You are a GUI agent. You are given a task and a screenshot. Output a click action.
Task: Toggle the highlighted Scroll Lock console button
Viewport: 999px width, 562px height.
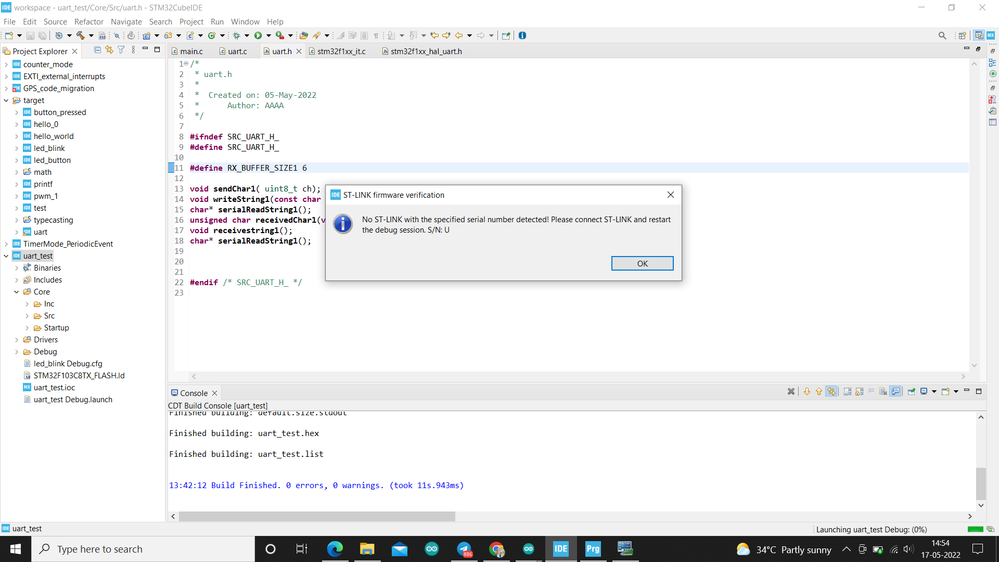[x=895, y=391]
